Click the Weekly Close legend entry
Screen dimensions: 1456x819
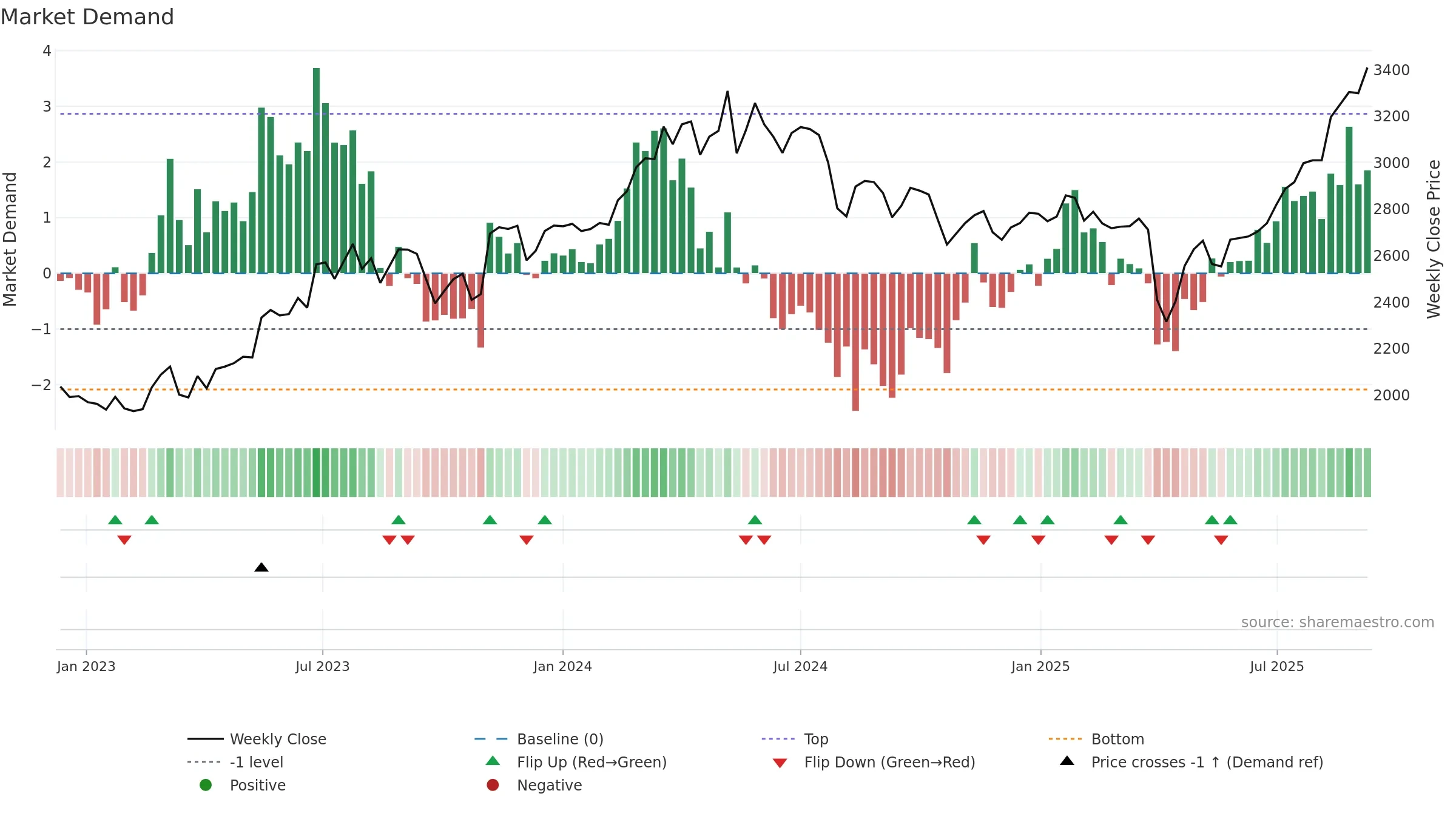point(257,739)
